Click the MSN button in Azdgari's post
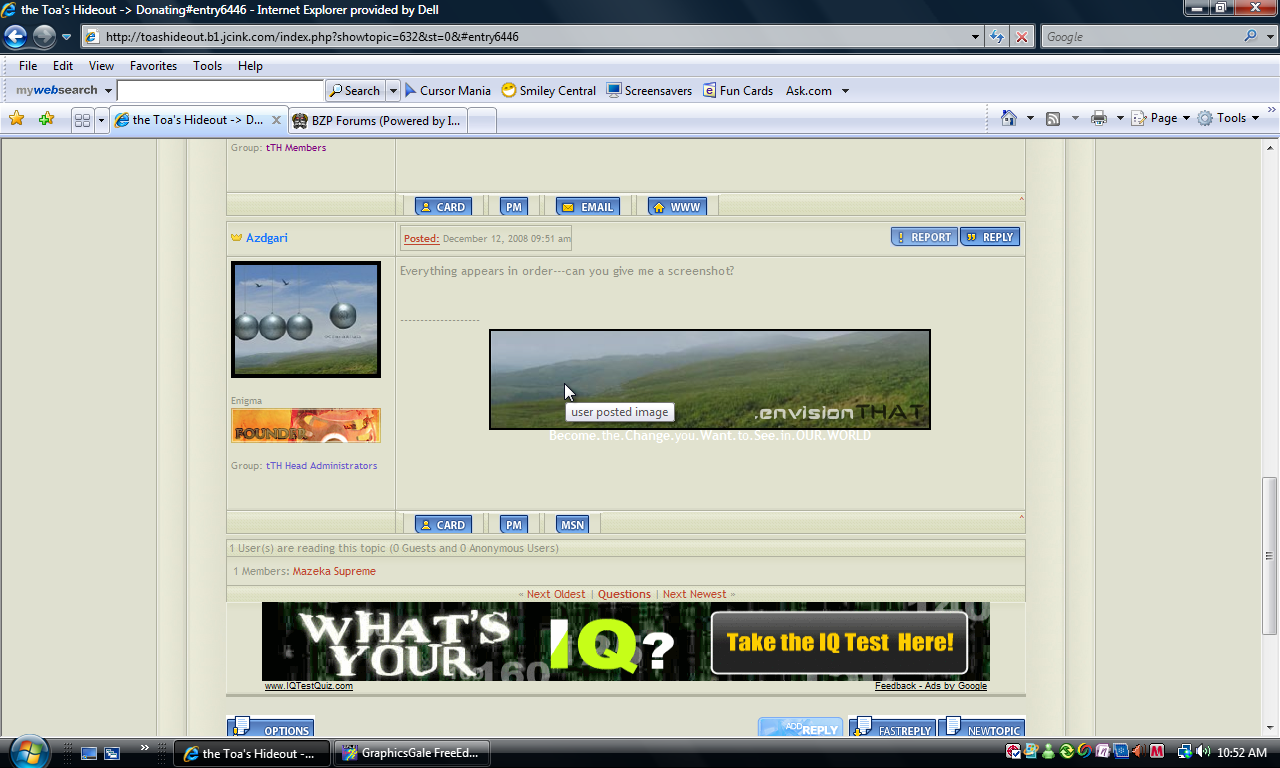The image size is (1280, 768). coord(572,524)
